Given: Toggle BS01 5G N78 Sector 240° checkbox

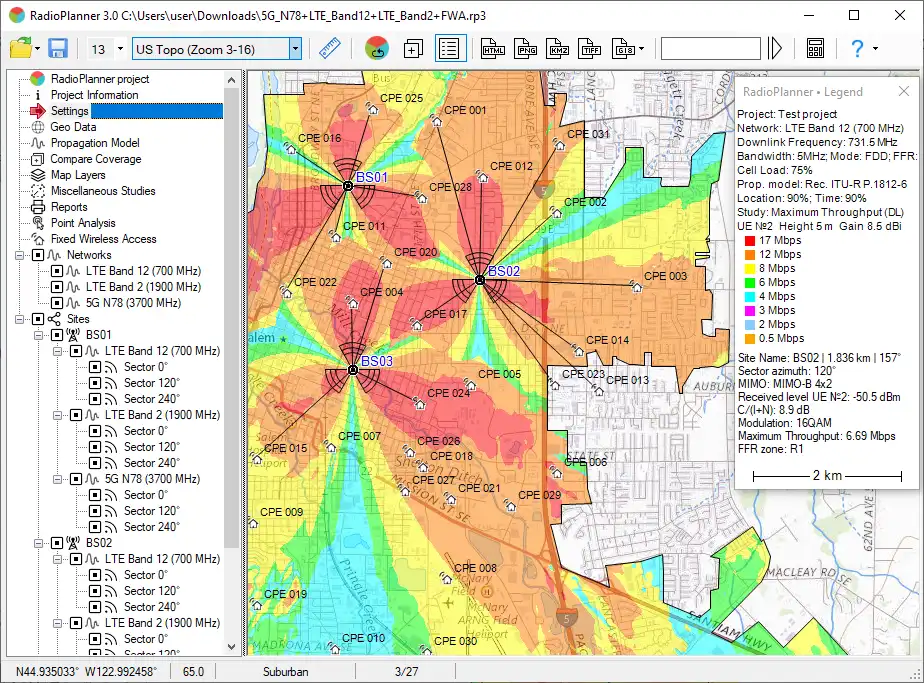Looking at the screenshot, I should [x=95, y=527].
